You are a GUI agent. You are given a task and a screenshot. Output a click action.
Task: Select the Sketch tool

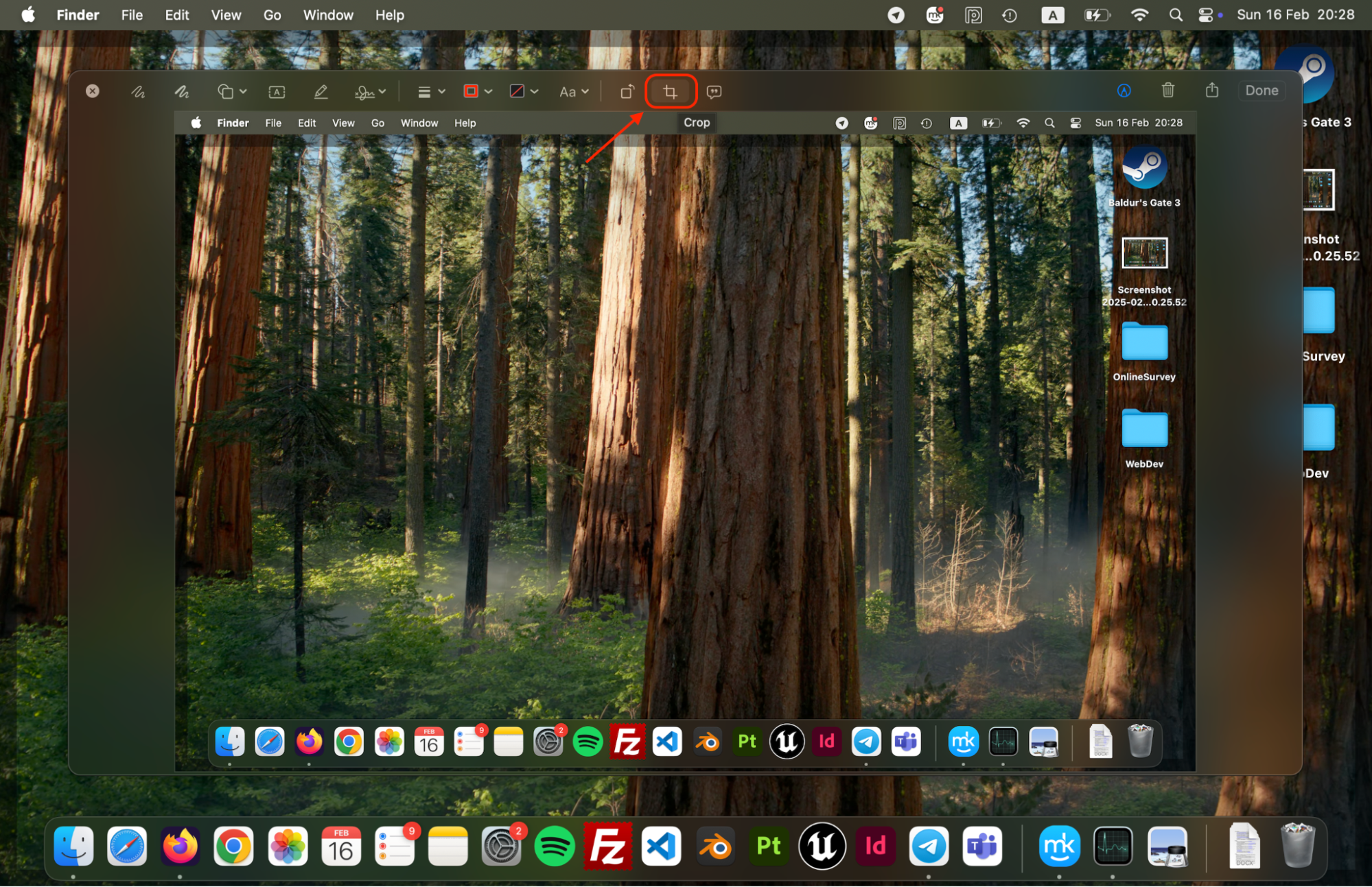[x=138, y=91]
